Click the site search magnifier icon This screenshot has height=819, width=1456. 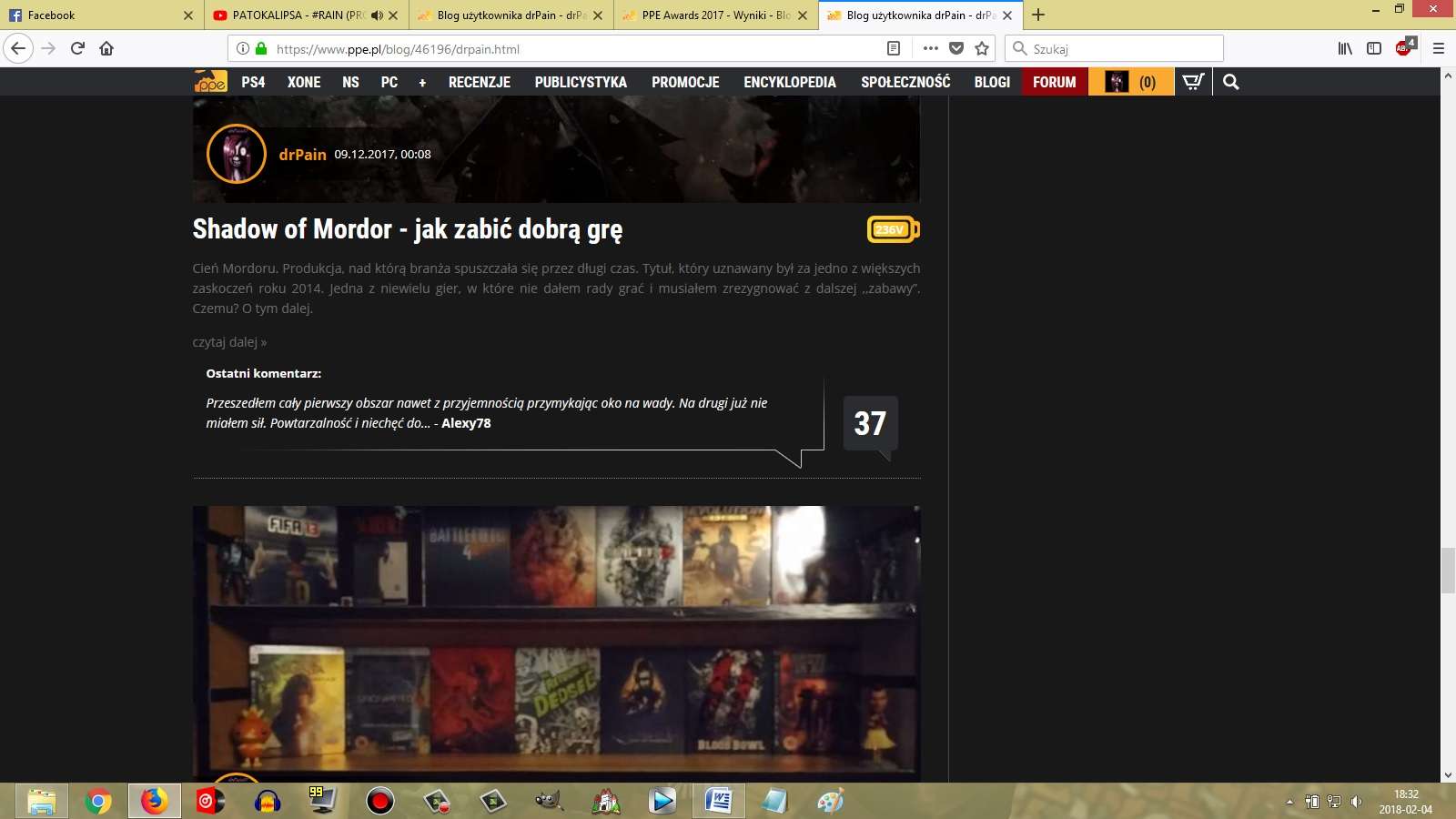(1231, 82)
